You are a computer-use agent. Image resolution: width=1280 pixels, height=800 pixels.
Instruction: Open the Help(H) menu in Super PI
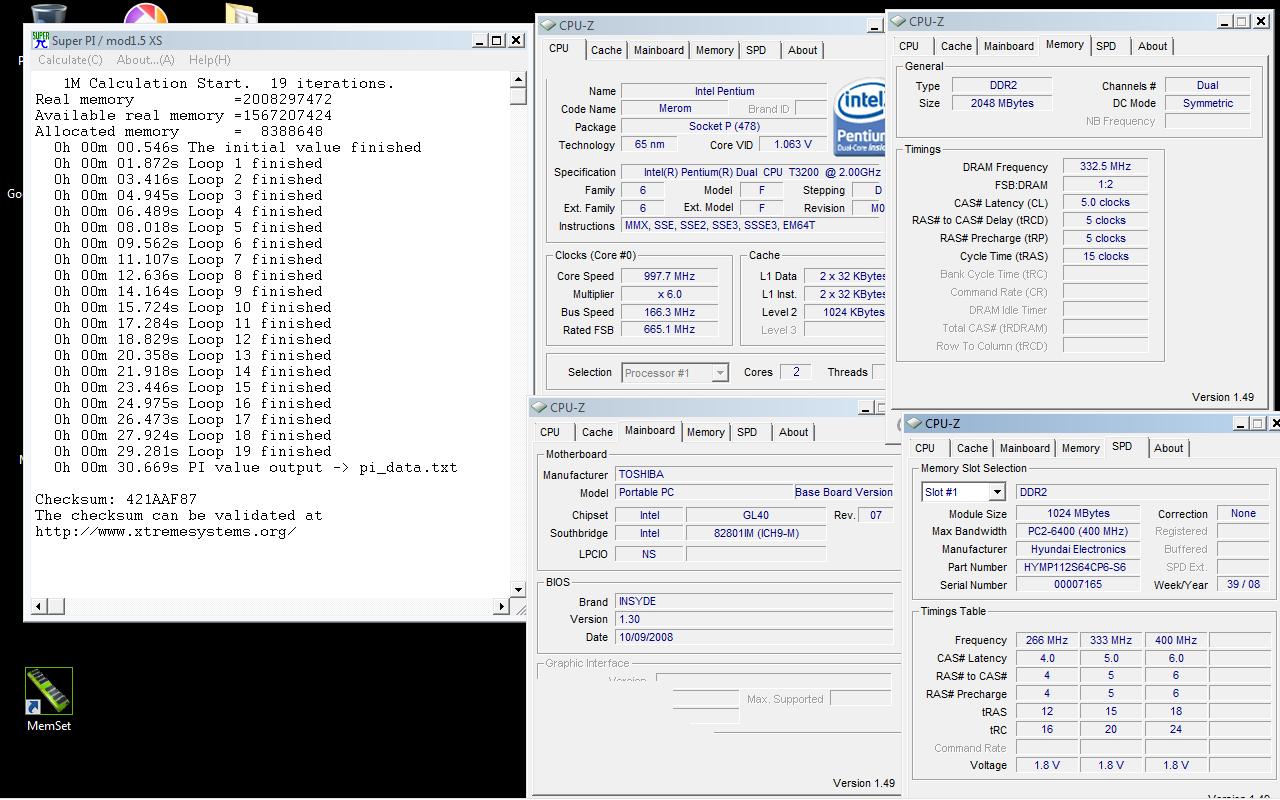point(209,60)
